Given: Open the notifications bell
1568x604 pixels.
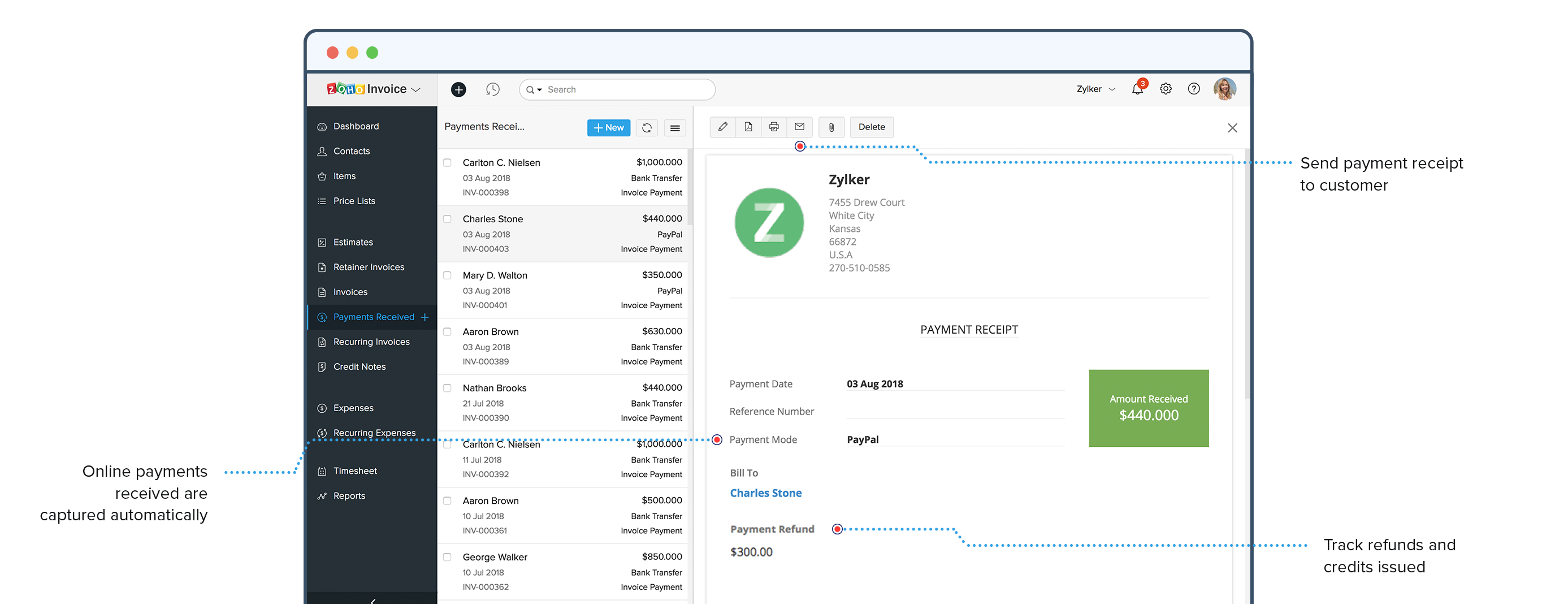Looking at the screenshot, I should (x=1137, y=89).
